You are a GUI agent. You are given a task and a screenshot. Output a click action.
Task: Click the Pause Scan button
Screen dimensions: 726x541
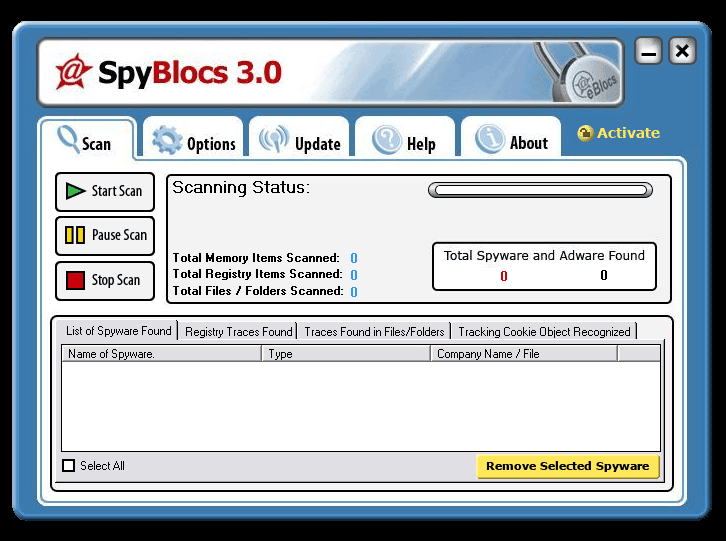105,236
